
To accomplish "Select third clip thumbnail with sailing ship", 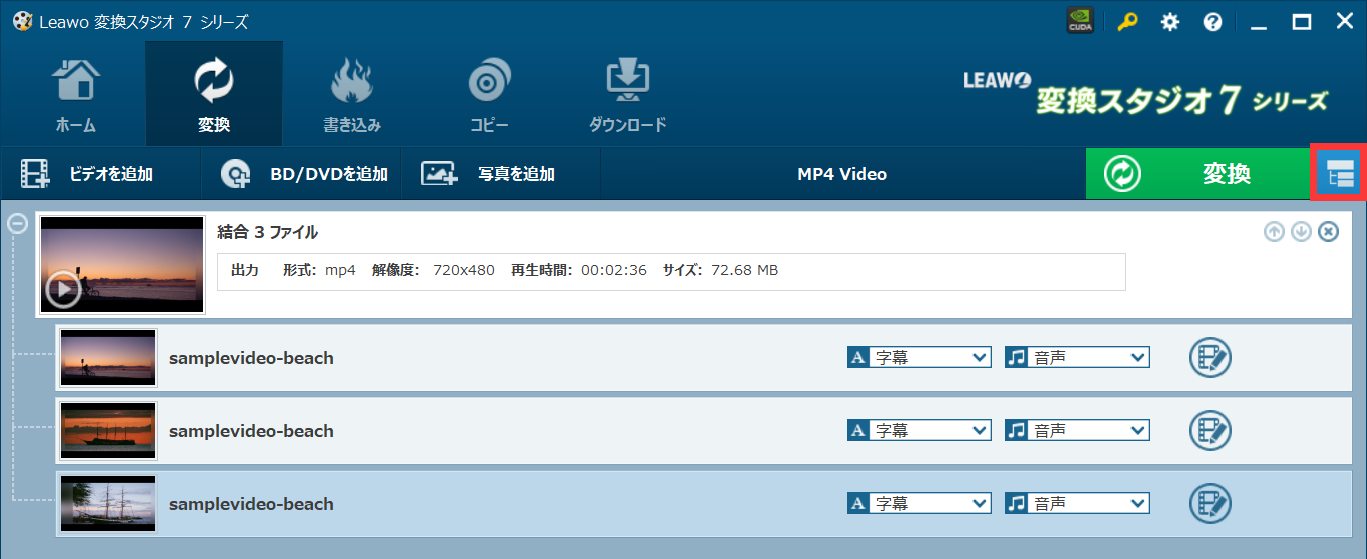I will click(x=108, y=504).
